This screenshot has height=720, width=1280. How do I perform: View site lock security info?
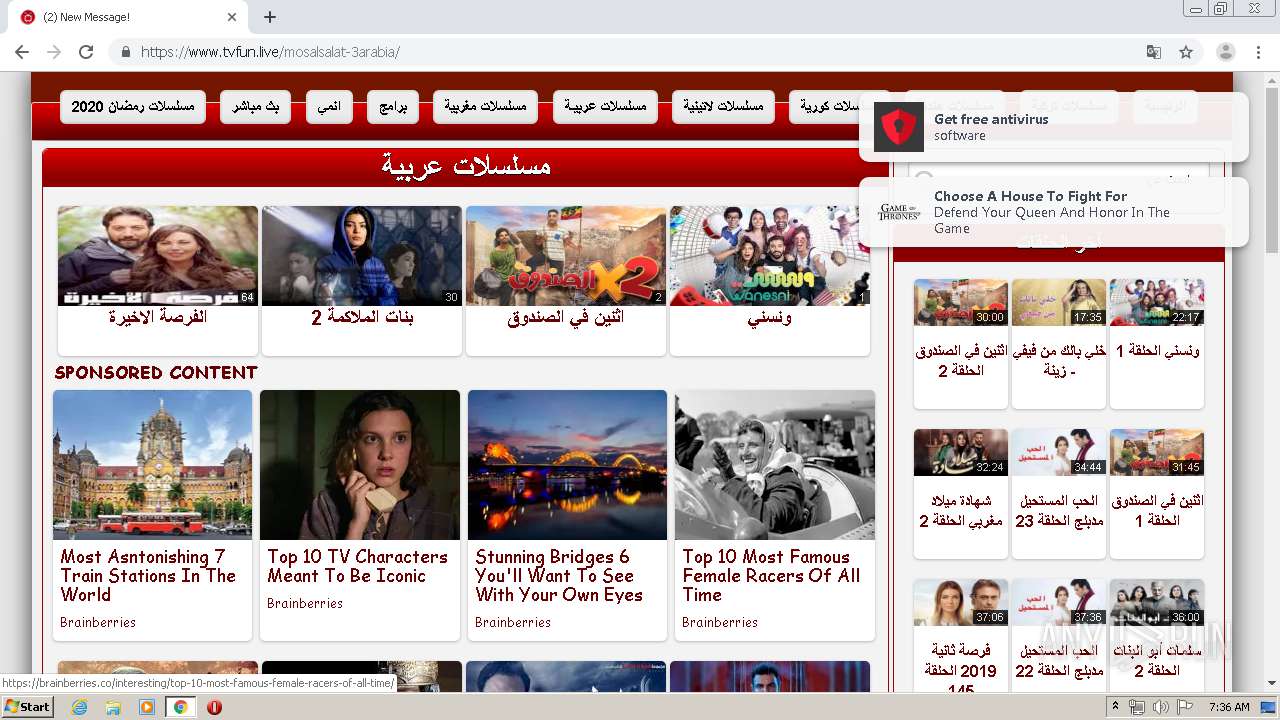click(x=125, y=52)
